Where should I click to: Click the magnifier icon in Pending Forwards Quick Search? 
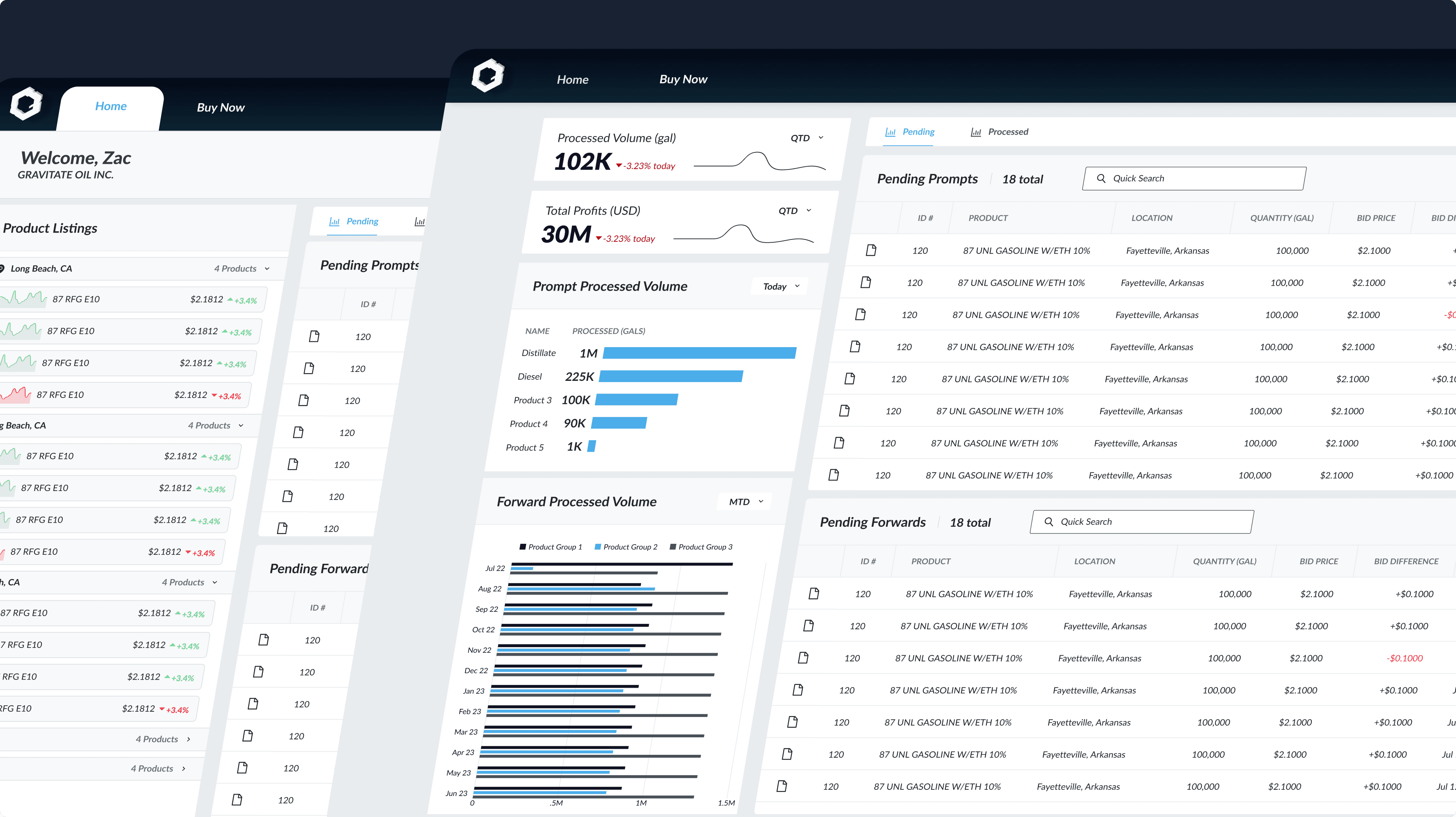point(1049,522)
